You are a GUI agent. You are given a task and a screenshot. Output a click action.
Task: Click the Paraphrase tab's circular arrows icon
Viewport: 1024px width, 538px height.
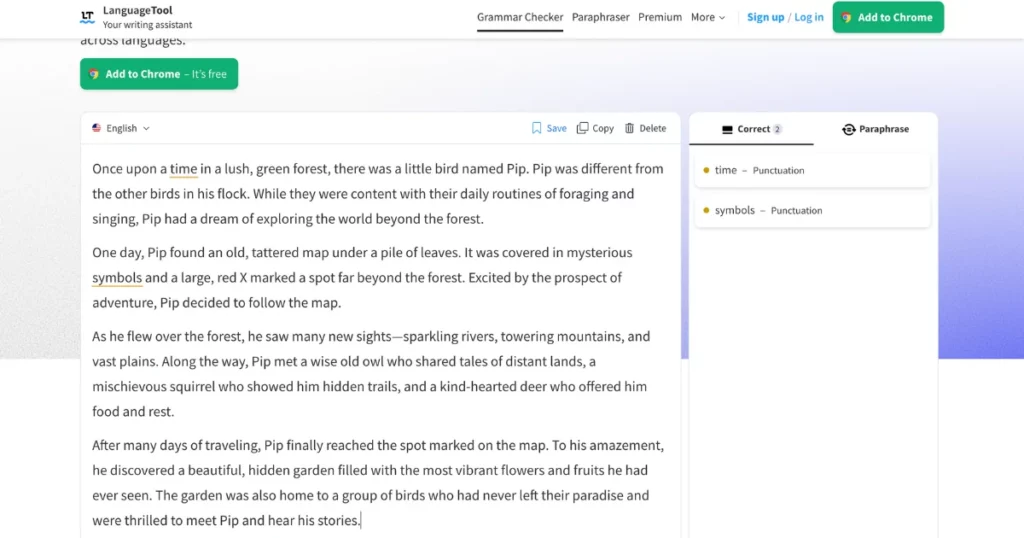point(848,129)
